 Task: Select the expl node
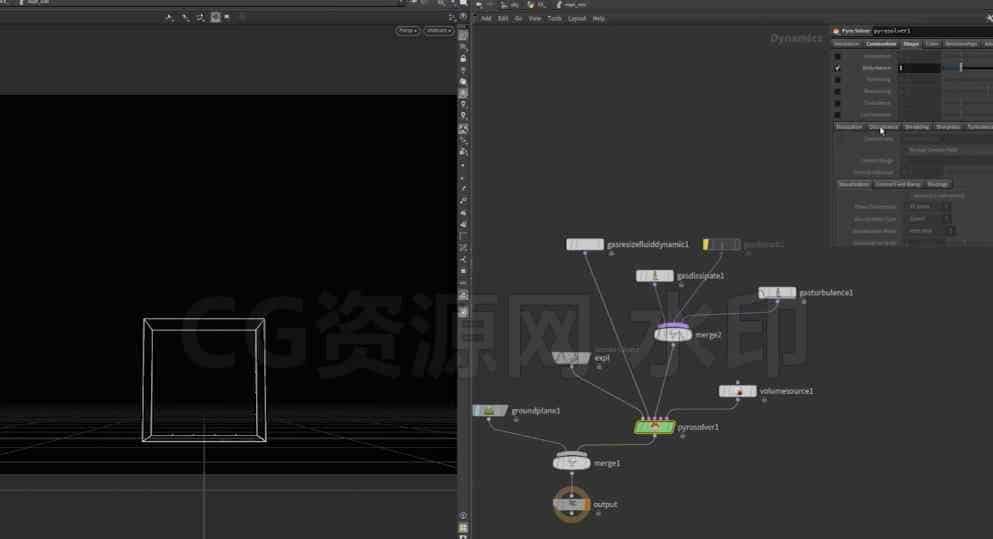pyautogui.click(x=571, y=358)
